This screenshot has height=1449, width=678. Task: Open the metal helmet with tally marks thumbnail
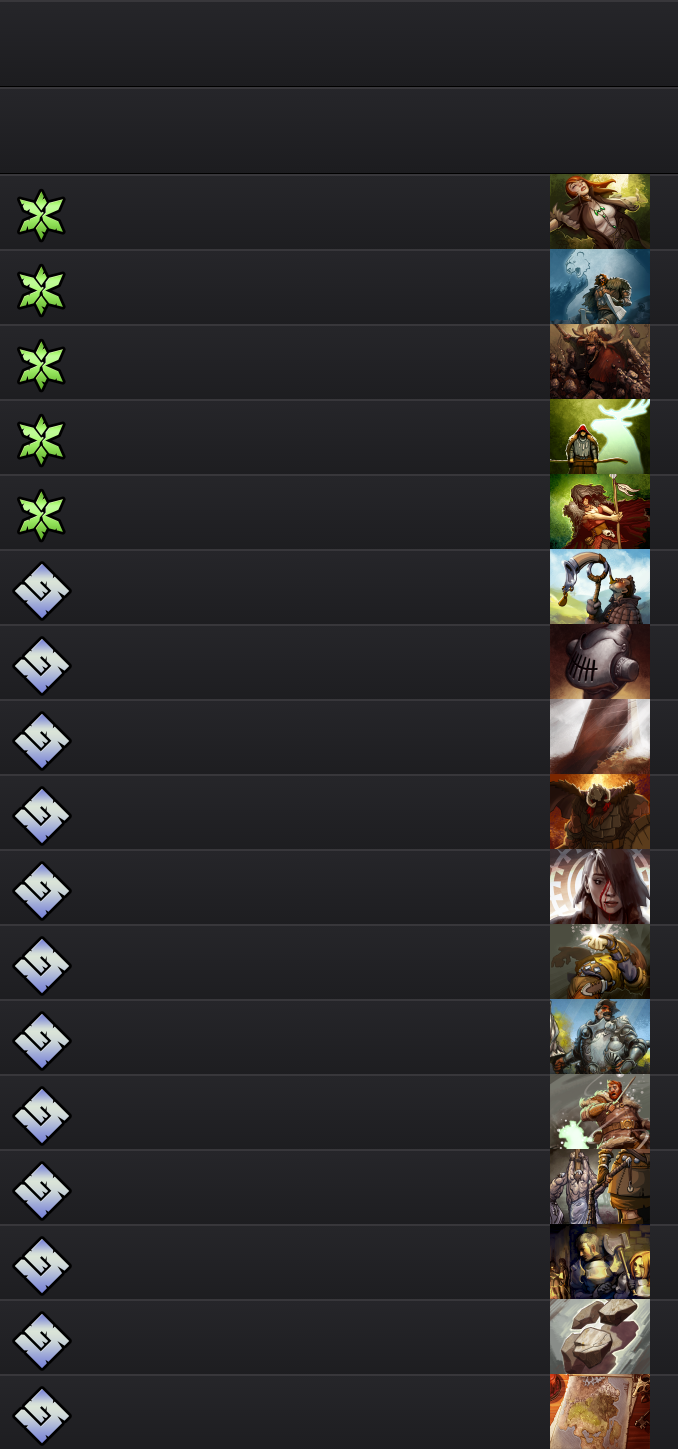click(x=600, y=662)
